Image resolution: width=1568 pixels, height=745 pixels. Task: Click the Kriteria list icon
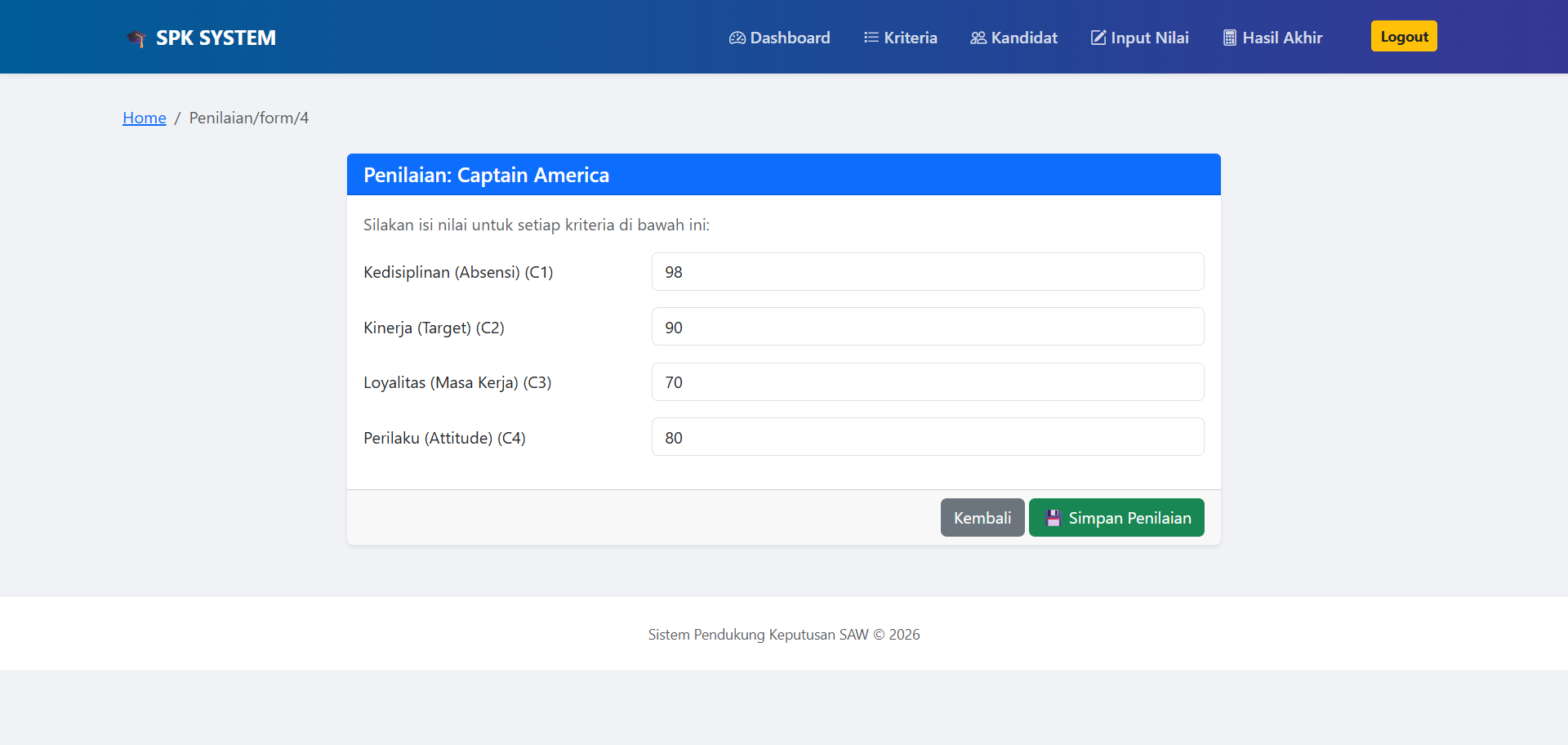pyautogui.click(x=870, y=38)
